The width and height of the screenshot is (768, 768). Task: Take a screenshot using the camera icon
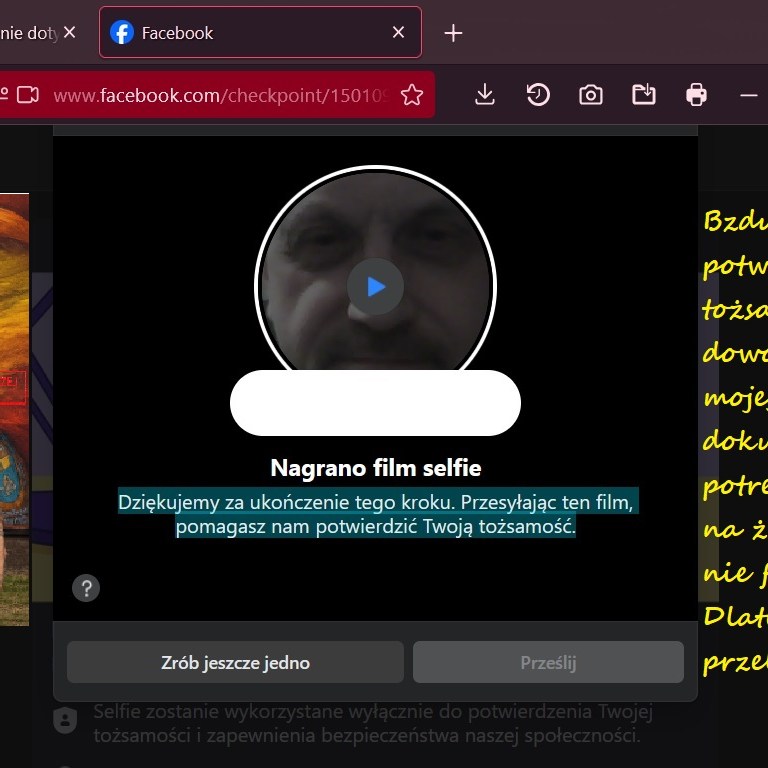591,95
